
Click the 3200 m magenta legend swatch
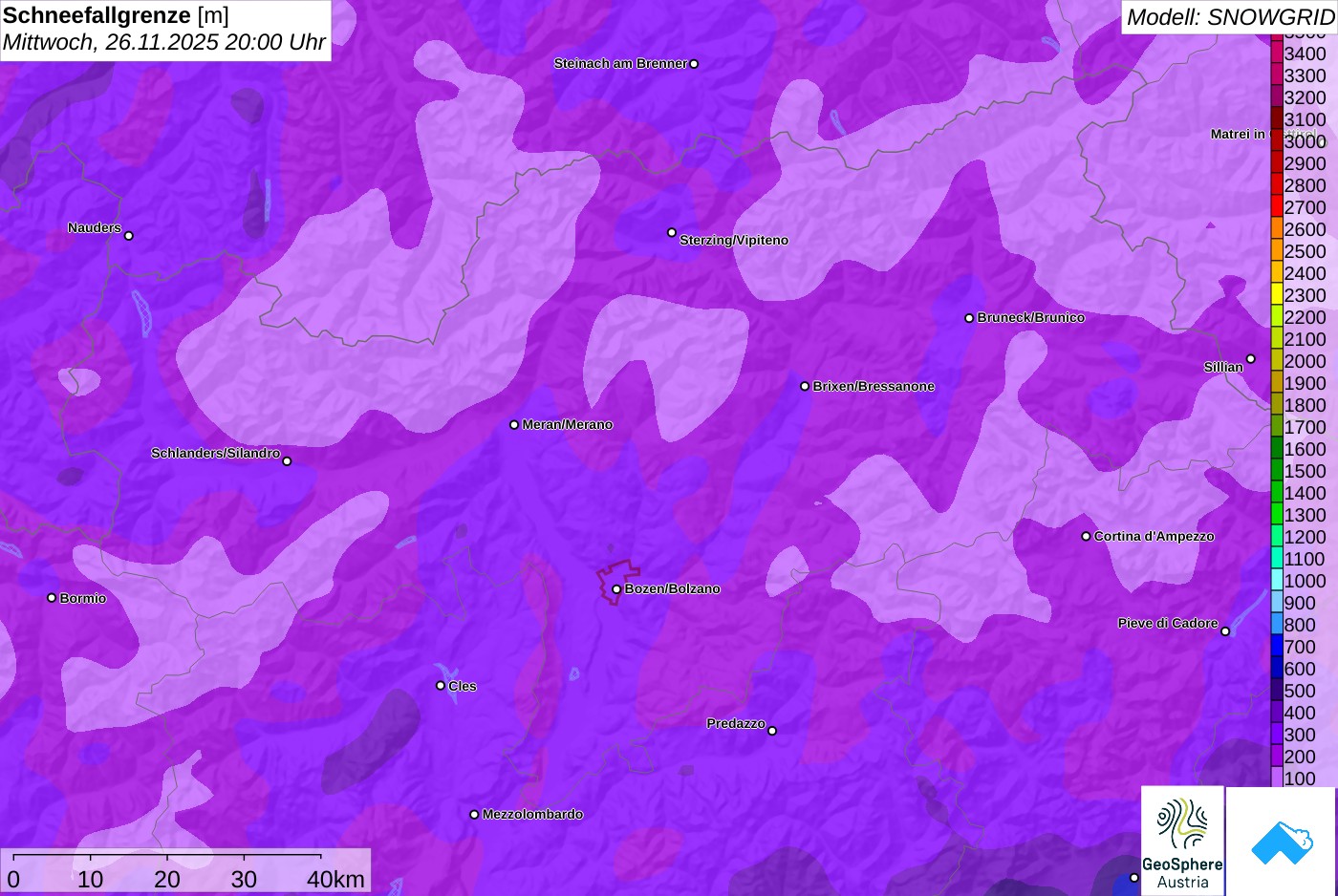pyautogui.click(x=1277, y=97)
